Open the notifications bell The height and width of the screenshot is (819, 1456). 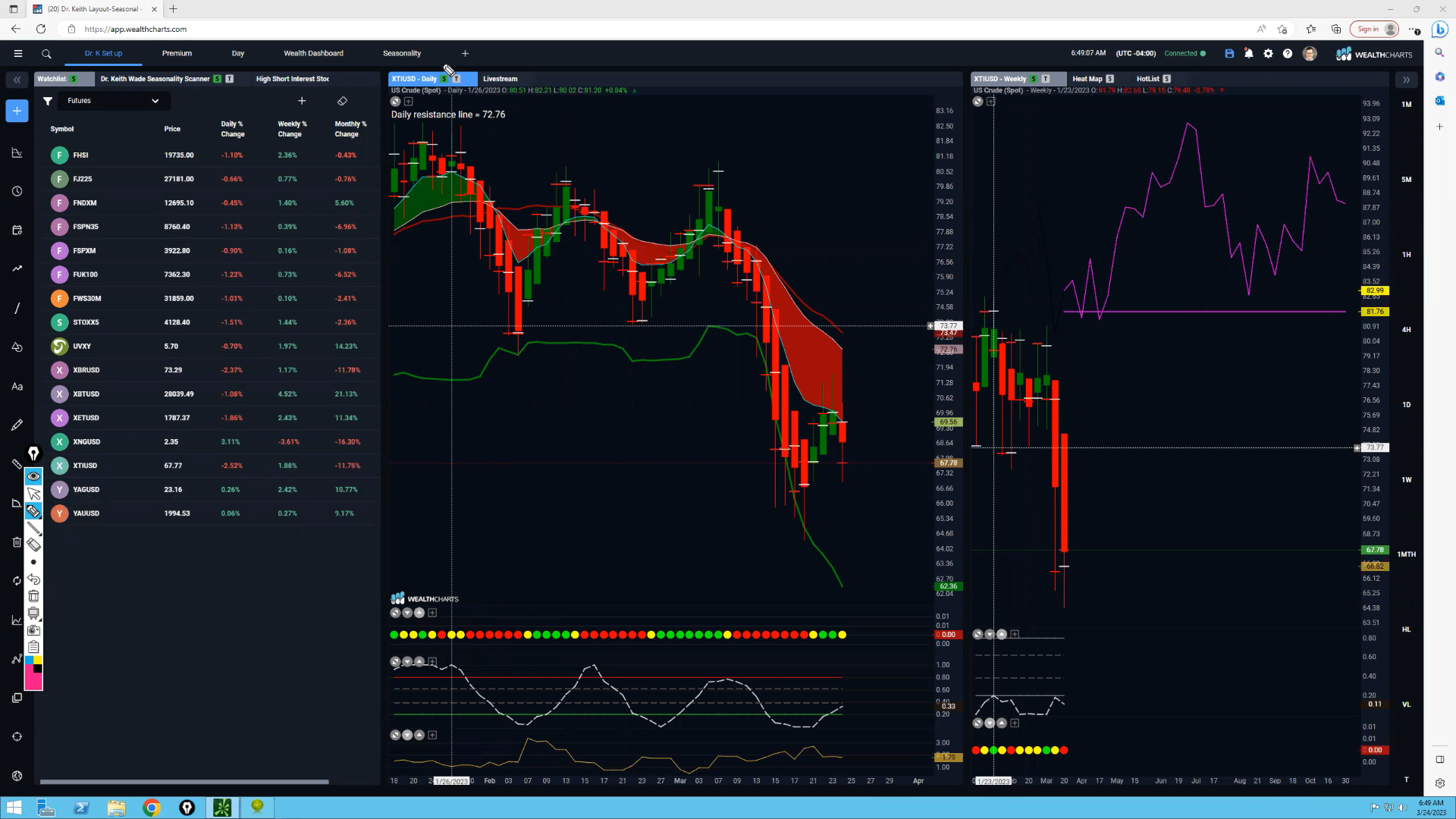(x=1249, y=54)
